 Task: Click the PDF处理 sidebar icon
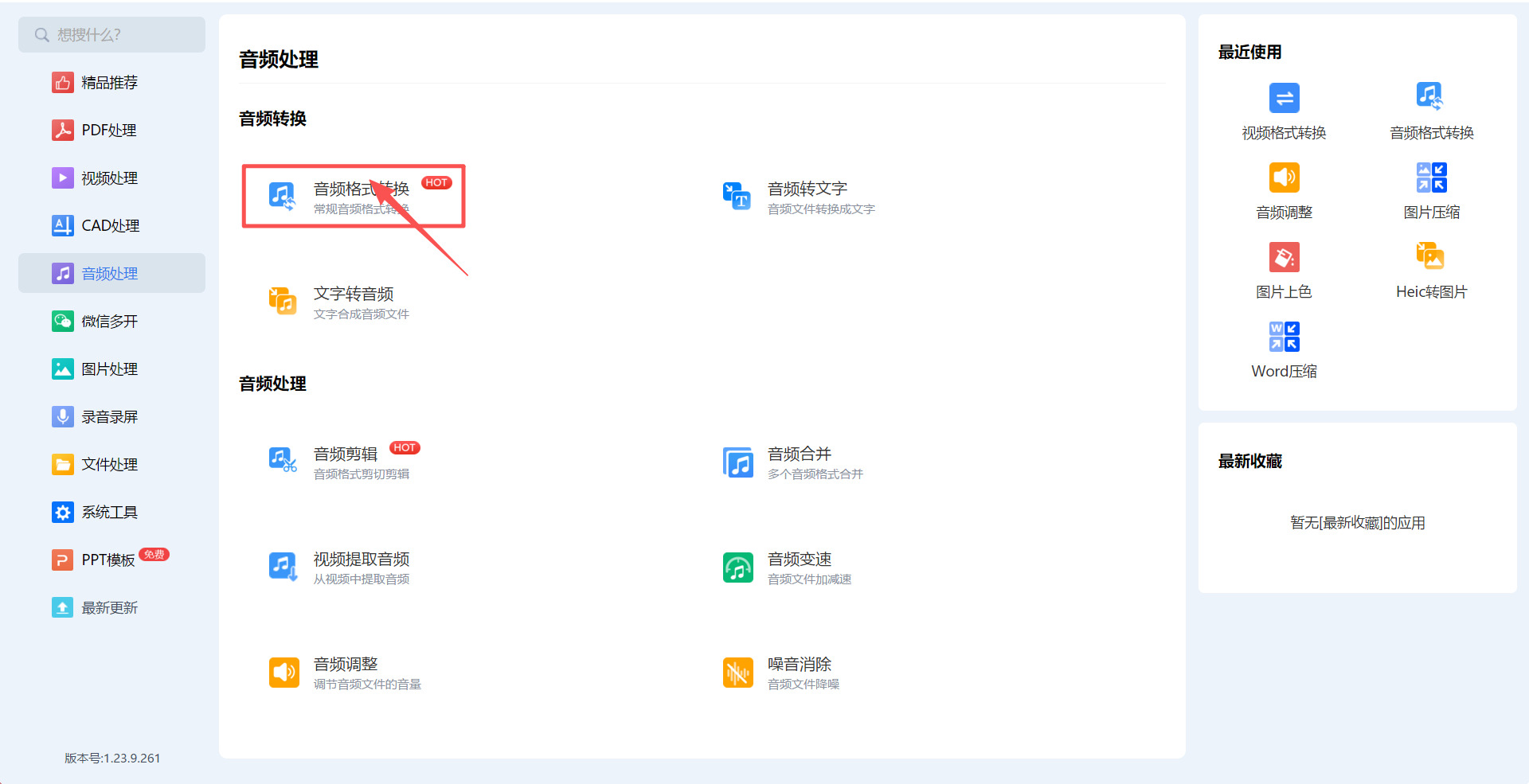click(x=63, y=131)
